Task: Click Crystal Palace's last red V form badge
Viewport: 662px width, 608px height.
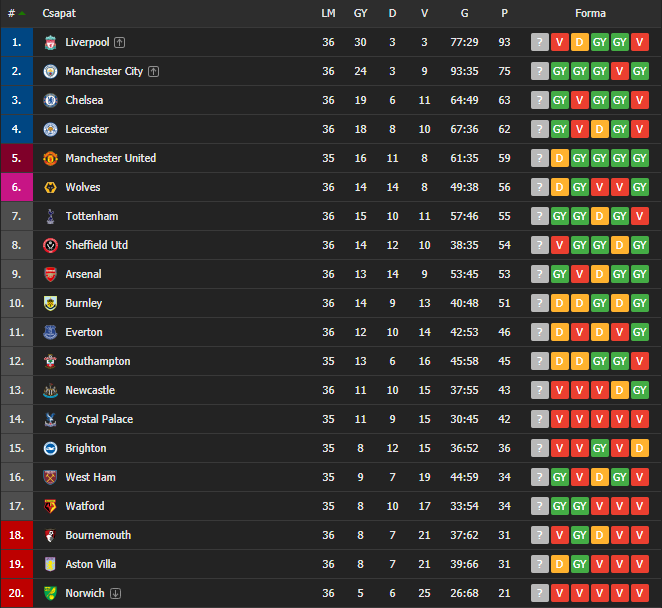Action: [x=640, y=419]
